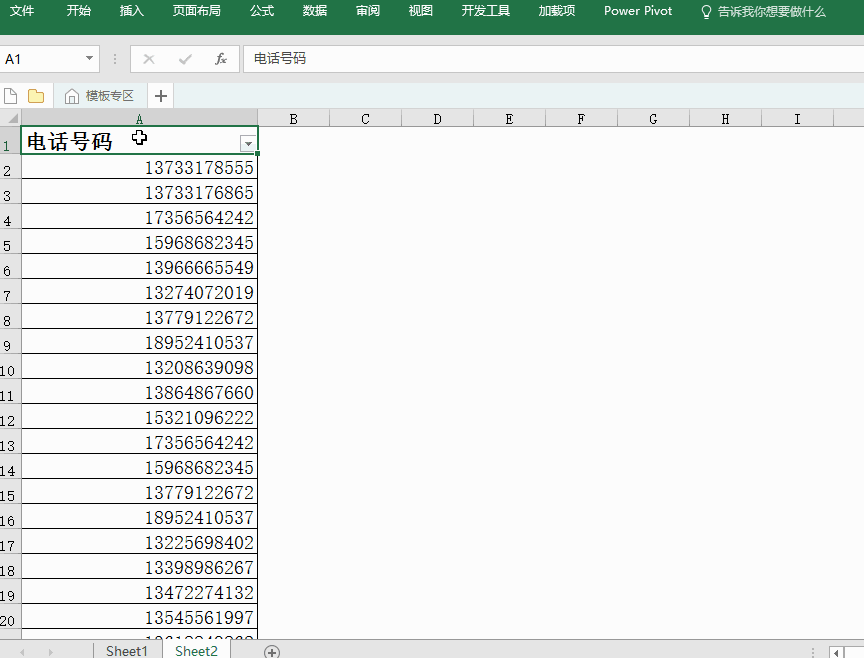Click inside the formula bar field

550,59
